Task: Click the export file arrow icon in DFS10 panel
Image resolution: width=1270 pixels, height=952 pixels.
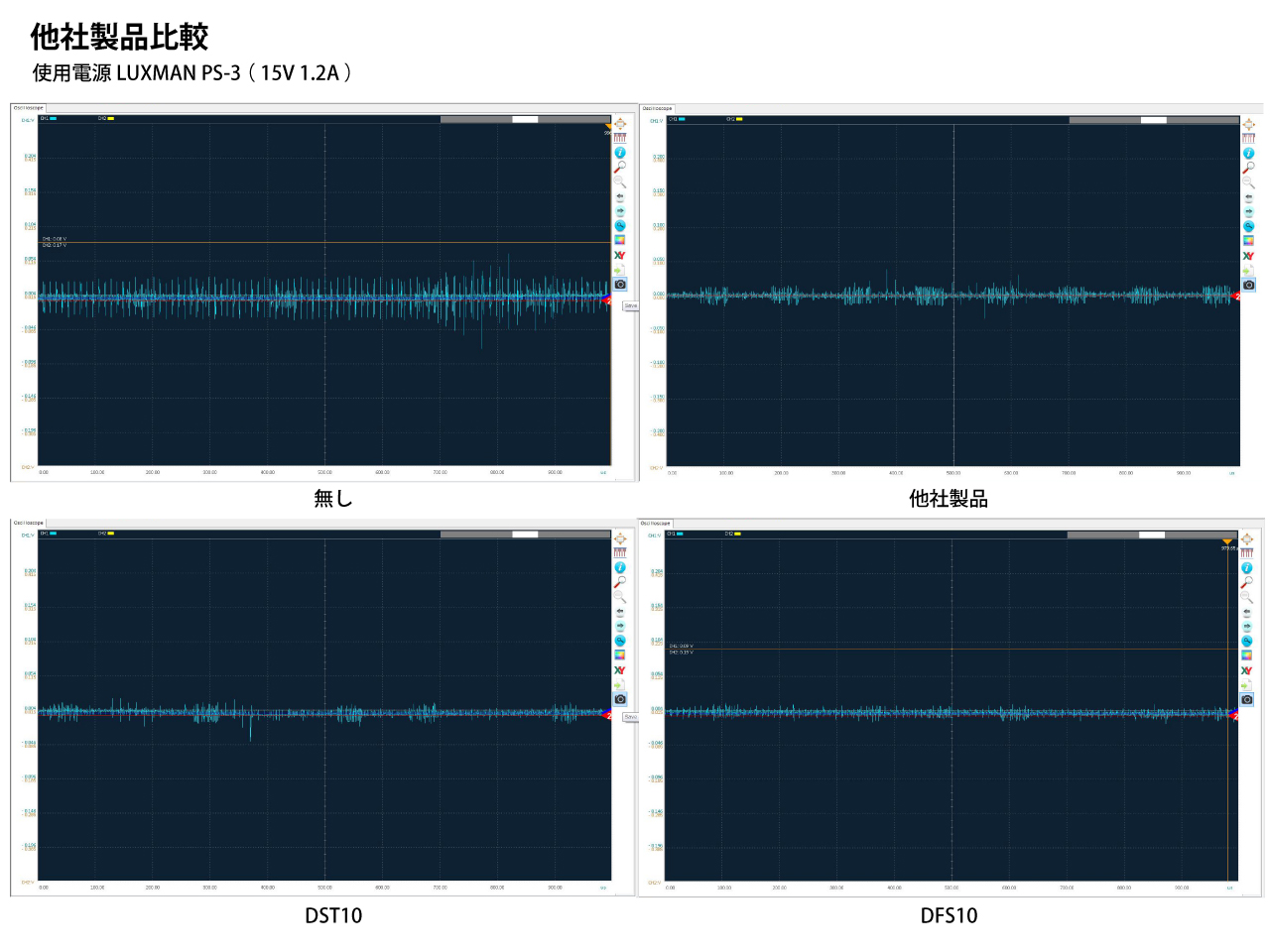Action: pyautogui.click(x=1247, y=685)
